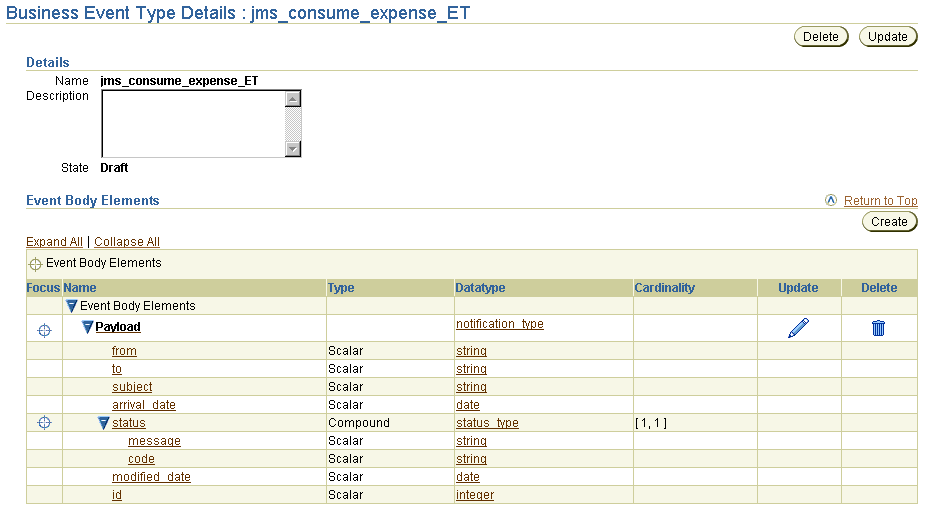This screenshot has width=926, height=509.
Task: Click the Description scrollbar up arrow
Action: click(x=293, y=99)
